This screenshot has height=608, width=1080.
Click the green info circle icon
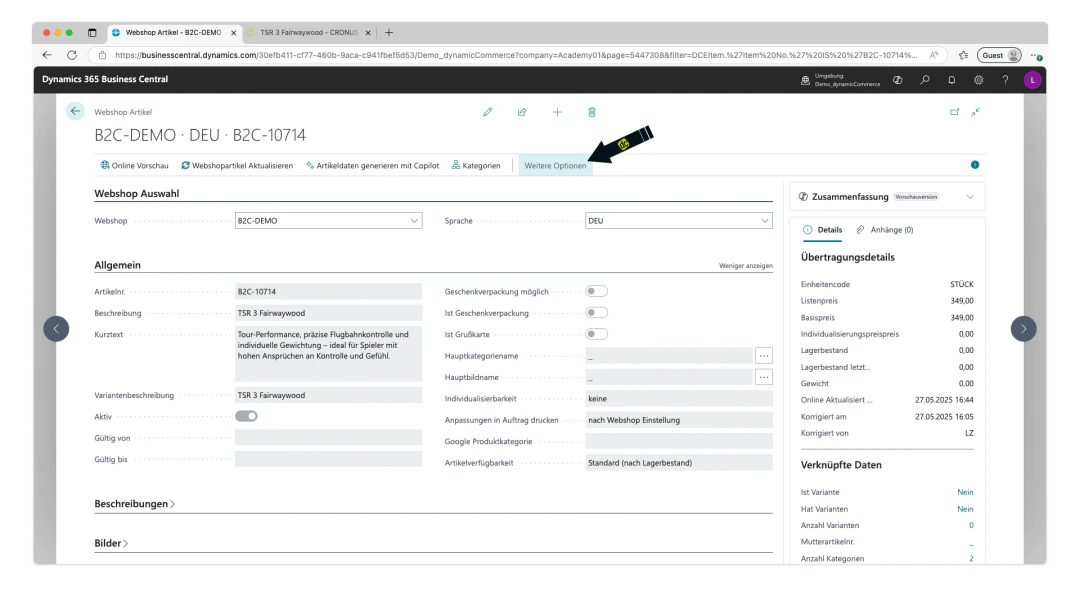975,165
